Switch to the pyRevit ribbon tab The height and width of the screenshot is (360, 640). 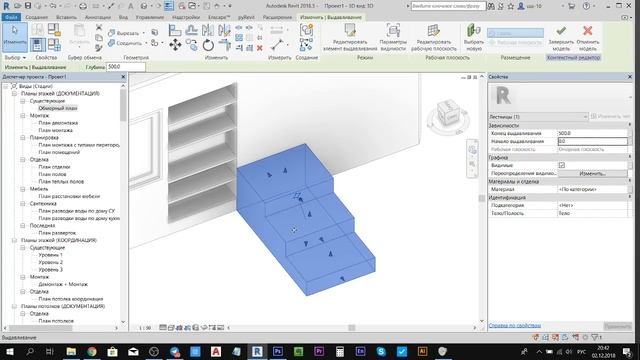(x=246, y=17)
